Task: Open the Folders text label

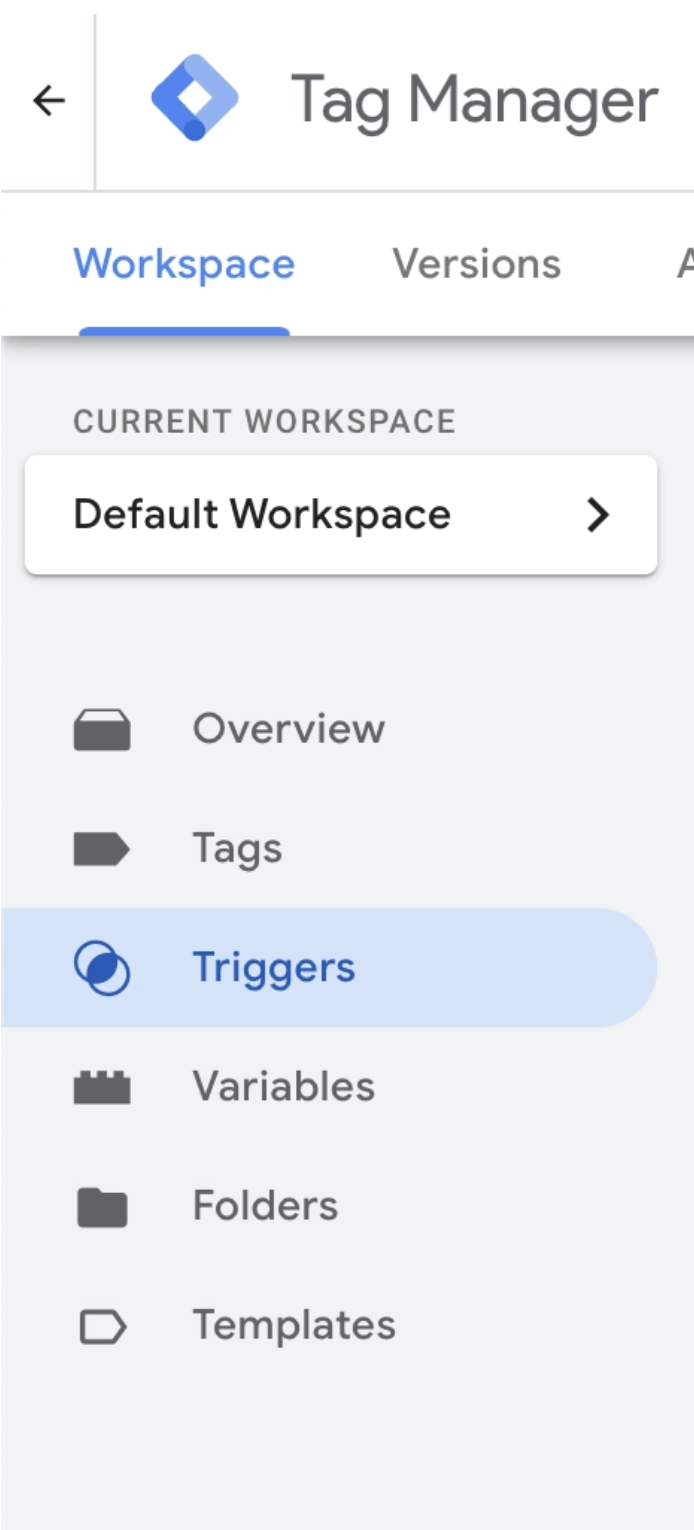Action: (266, 1206)
